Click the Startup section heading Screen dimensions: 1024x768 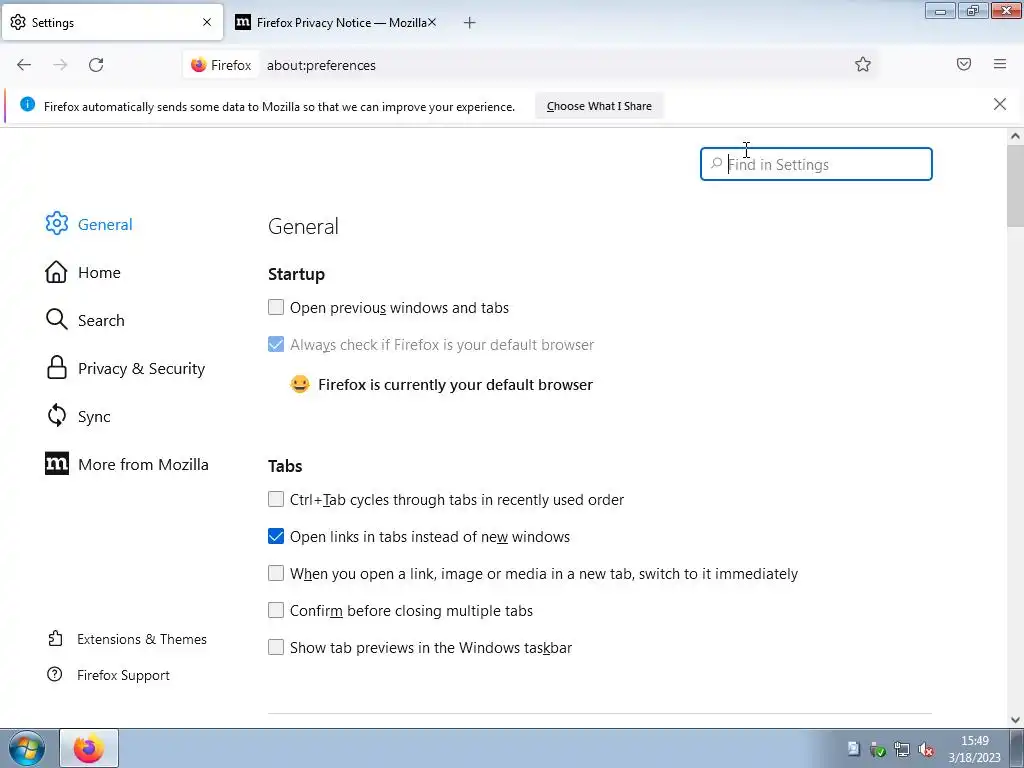(296, 274)
